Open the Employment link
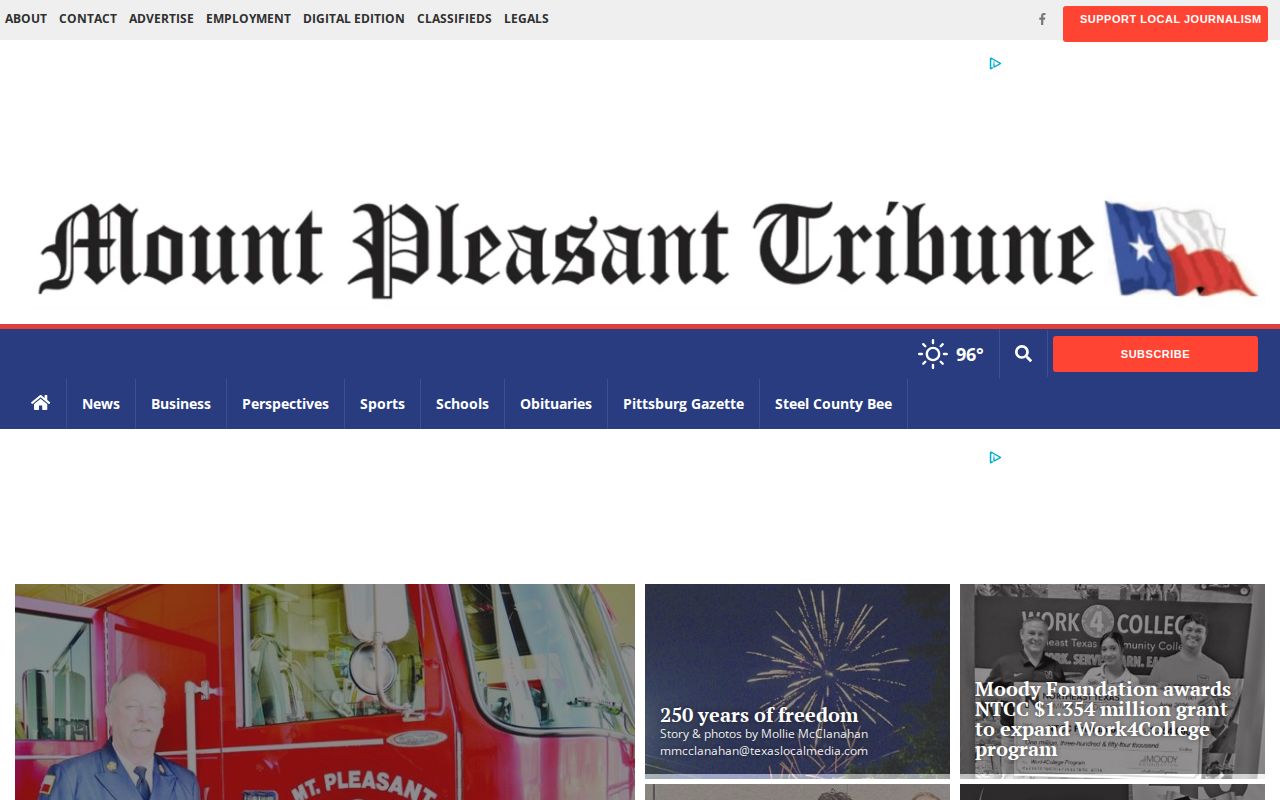 (248, 19)
